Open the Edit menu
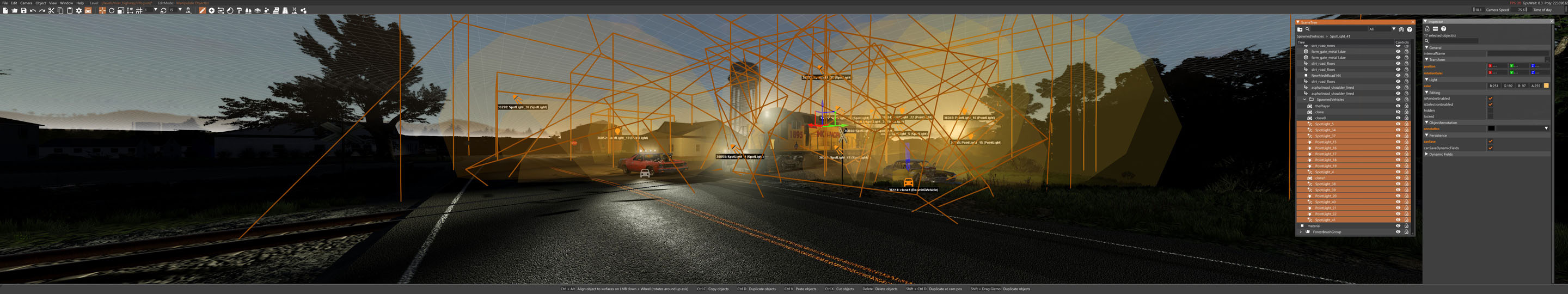Viewport: 1568px width, 294px height. pos(14,3)
